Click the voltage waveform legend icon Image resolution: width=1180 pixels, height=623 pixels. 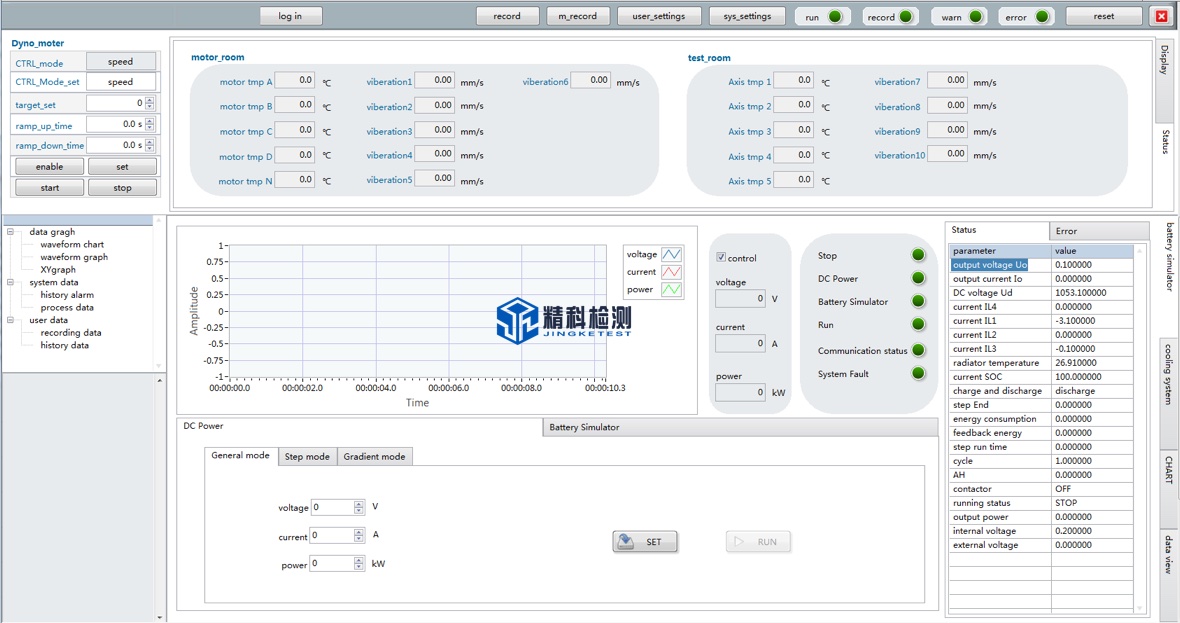click(x=670, y=255)
